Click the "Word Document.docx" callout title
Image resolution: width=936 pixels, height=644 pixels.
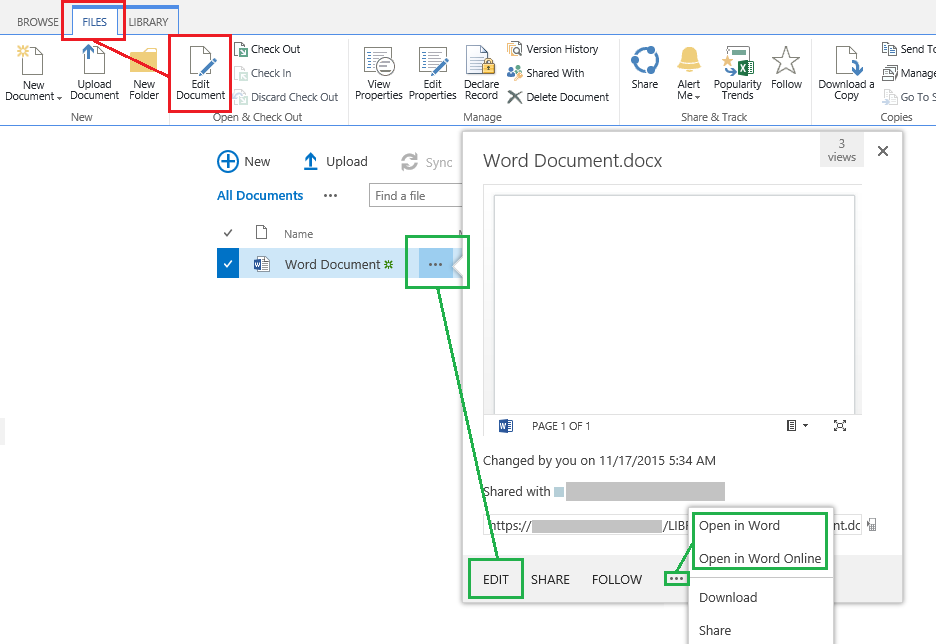coord(572,161)
